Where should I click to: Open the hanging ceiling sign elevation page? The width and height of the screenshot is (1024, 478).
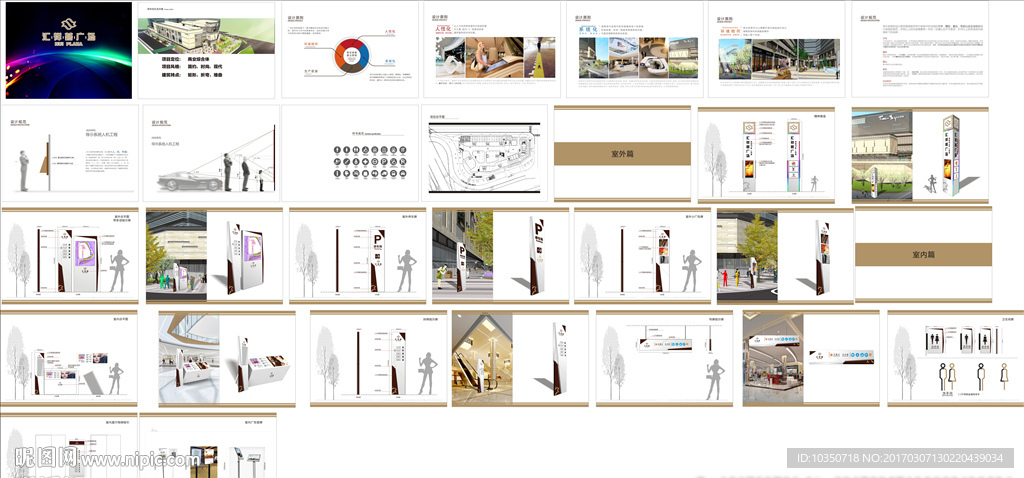[664, 358]
